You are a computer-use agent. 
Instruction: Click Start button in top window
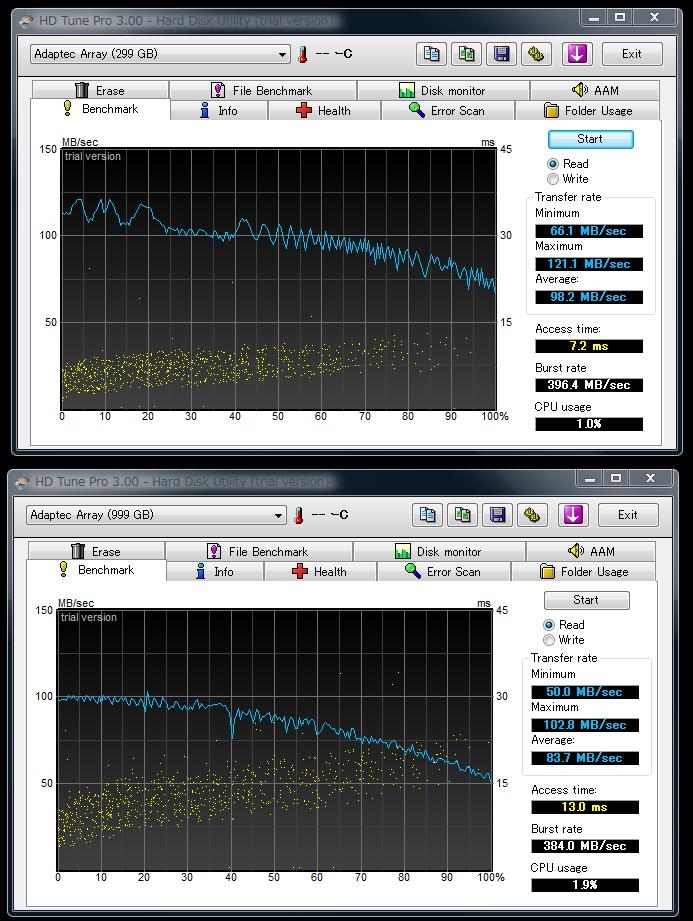(x=590, y=139)
